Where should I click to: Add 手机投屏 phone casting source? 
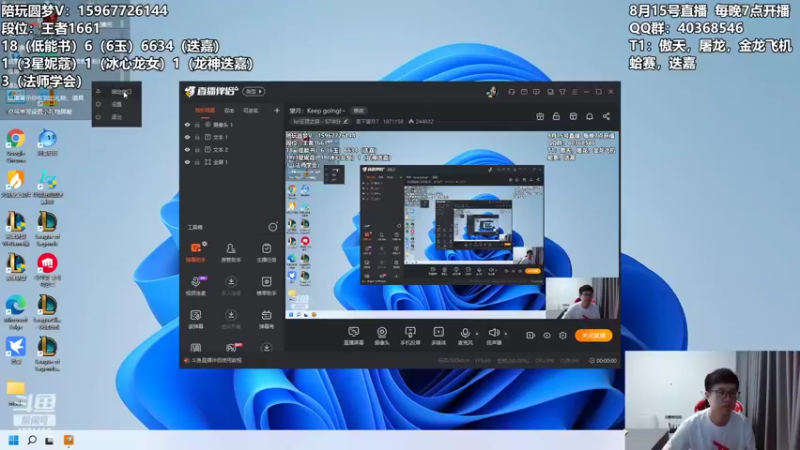(410, 336)
